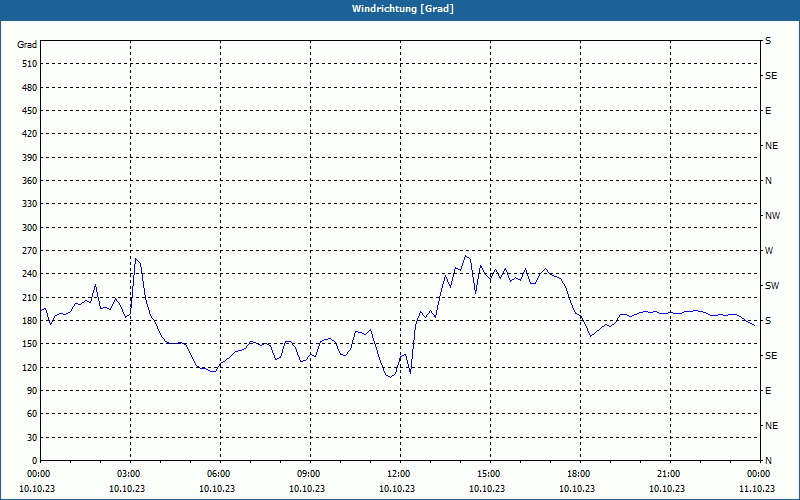800x500 pixels.
Task: Select the 480 degree axis label
Action: 30,88
